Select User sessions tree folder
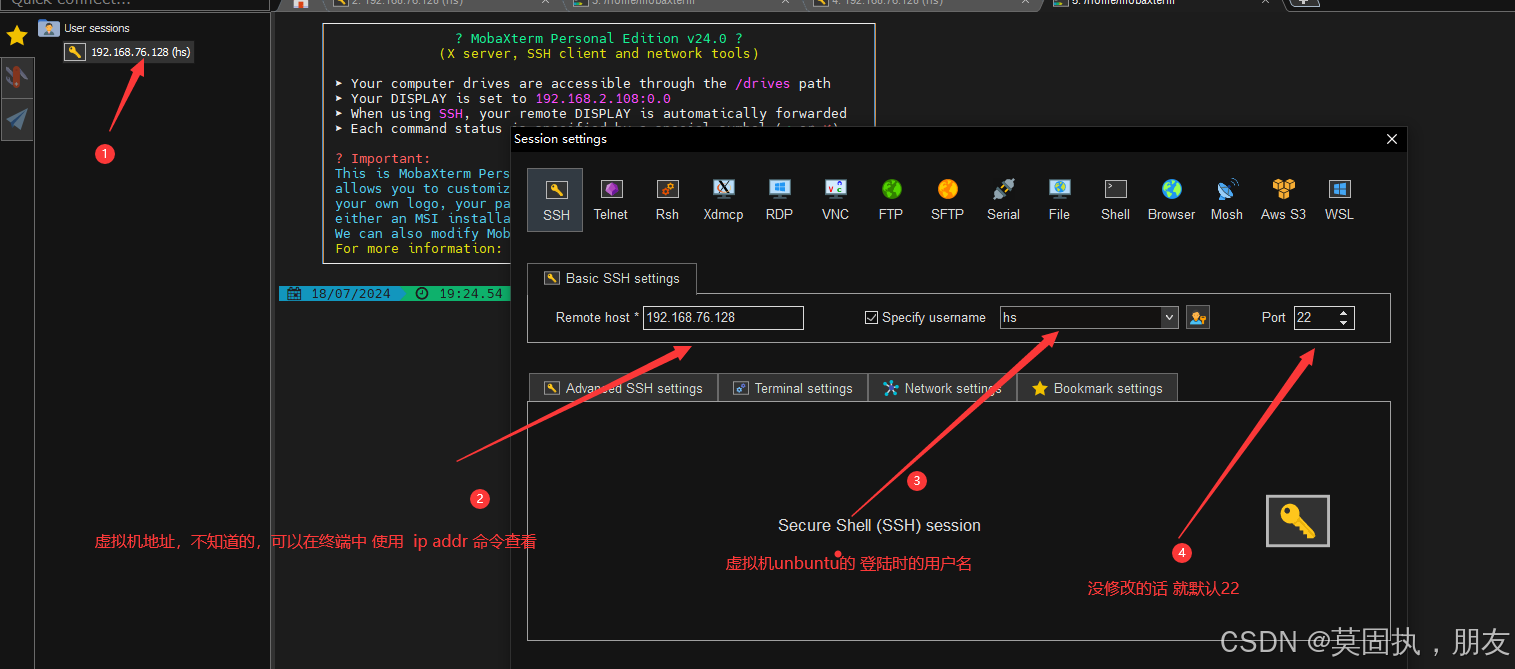Viewport: 1515px width, 669px height. tap(97, 28)
